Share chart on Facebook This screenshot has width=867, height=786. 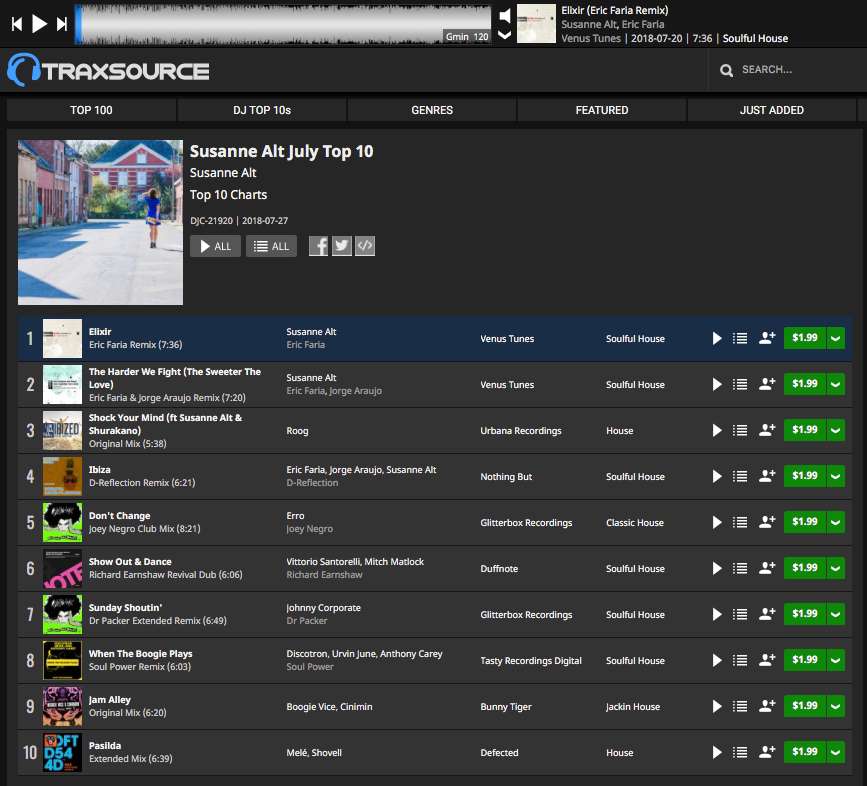pyautogui.click(x=318, y=246)
